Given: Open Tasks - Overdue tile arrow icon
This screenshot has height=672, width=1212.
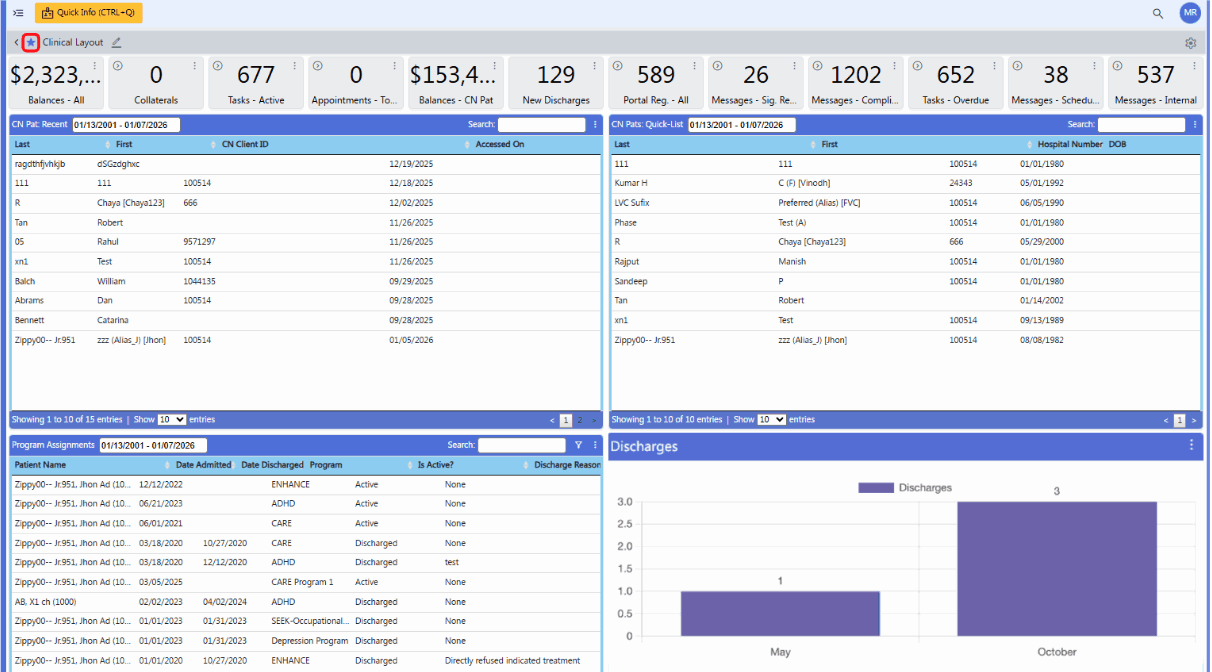Looking at the screenshot, I should pos(917,66).
